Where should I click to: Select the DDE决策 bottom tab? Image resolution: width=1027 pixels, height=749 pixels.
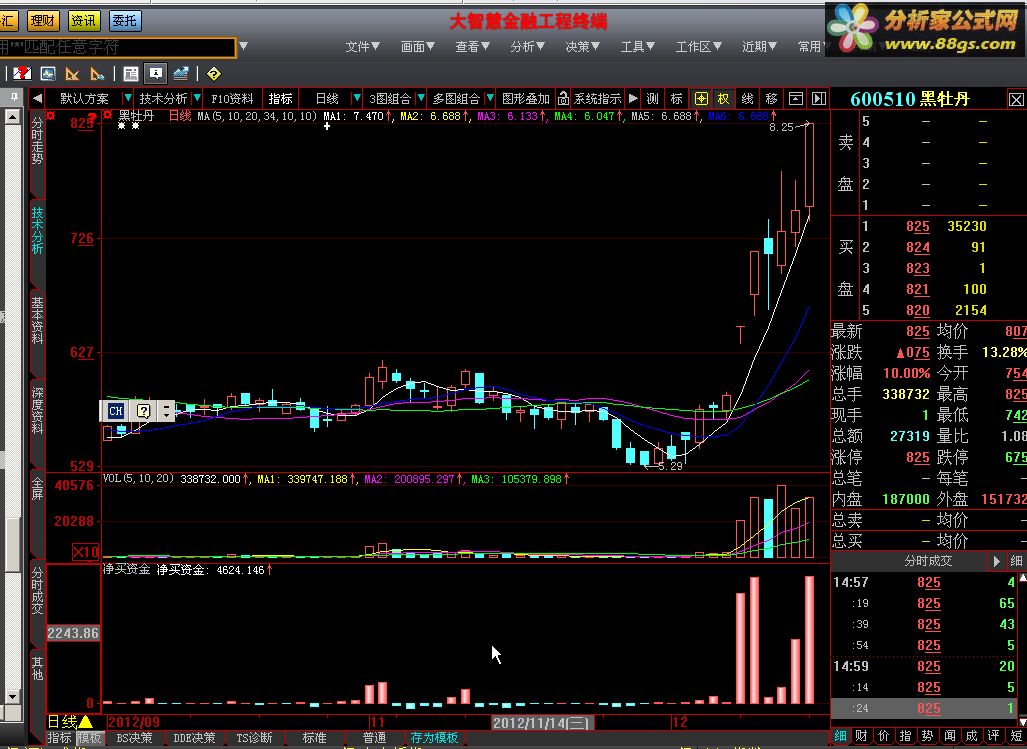coord(195,738)
